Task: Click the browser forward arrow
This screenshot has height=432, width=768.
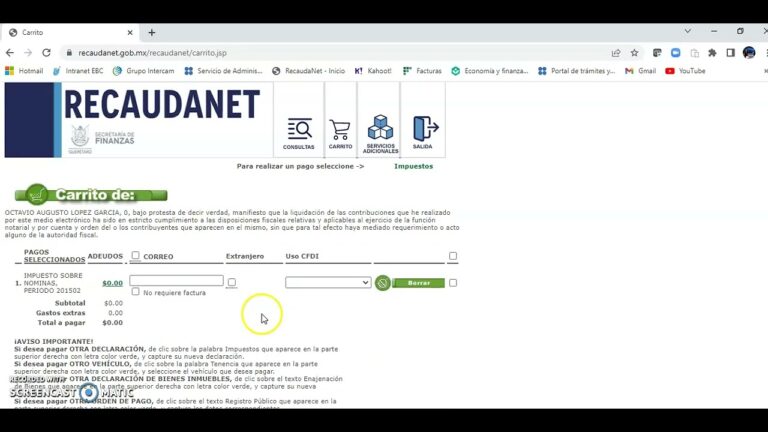Action: [x=28, y=53]
